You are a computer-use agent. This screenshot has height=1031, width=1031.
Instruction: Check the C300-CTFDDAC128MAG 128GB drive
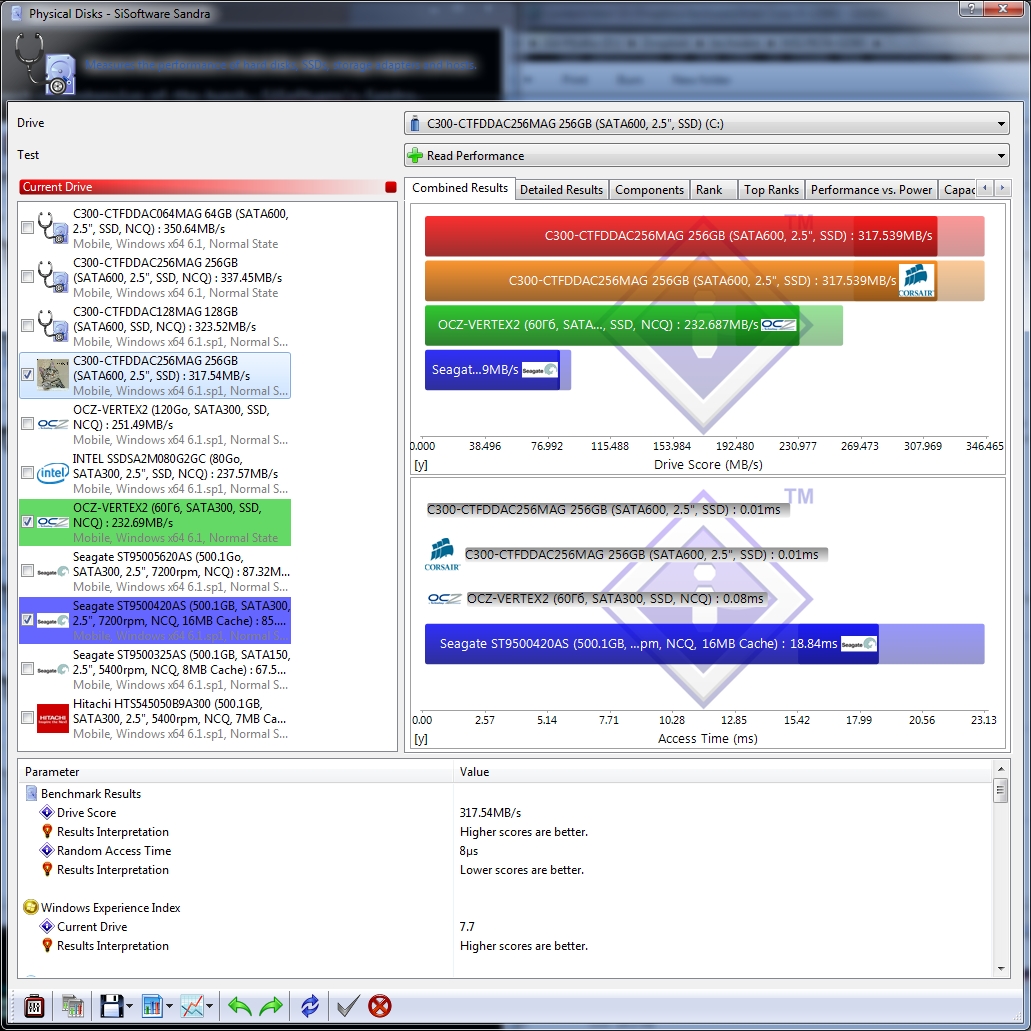pos(27,325)
